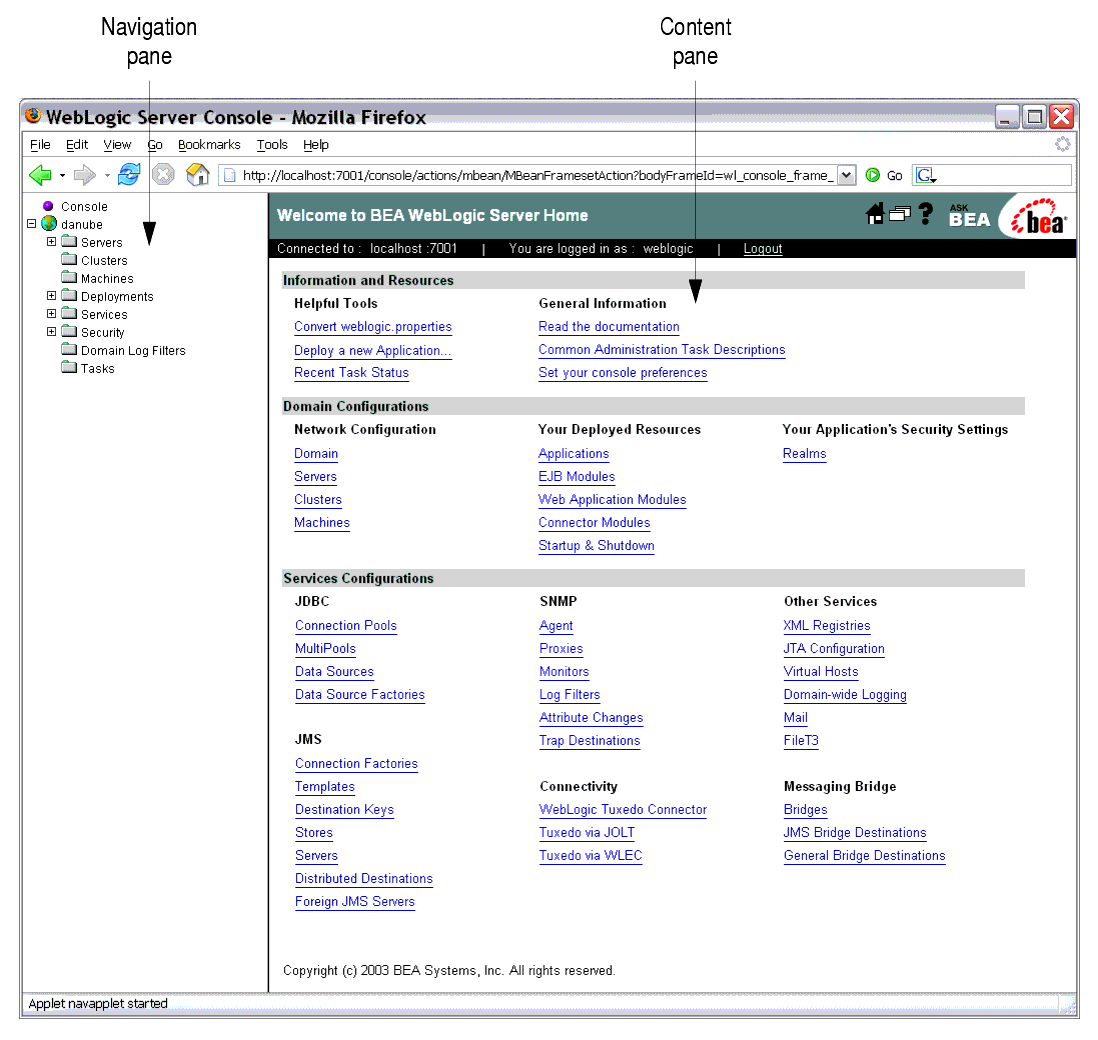Click the danube domain globe icon
The width and height of the screenshot is (1098, 1040).
[x=49, y=224]
